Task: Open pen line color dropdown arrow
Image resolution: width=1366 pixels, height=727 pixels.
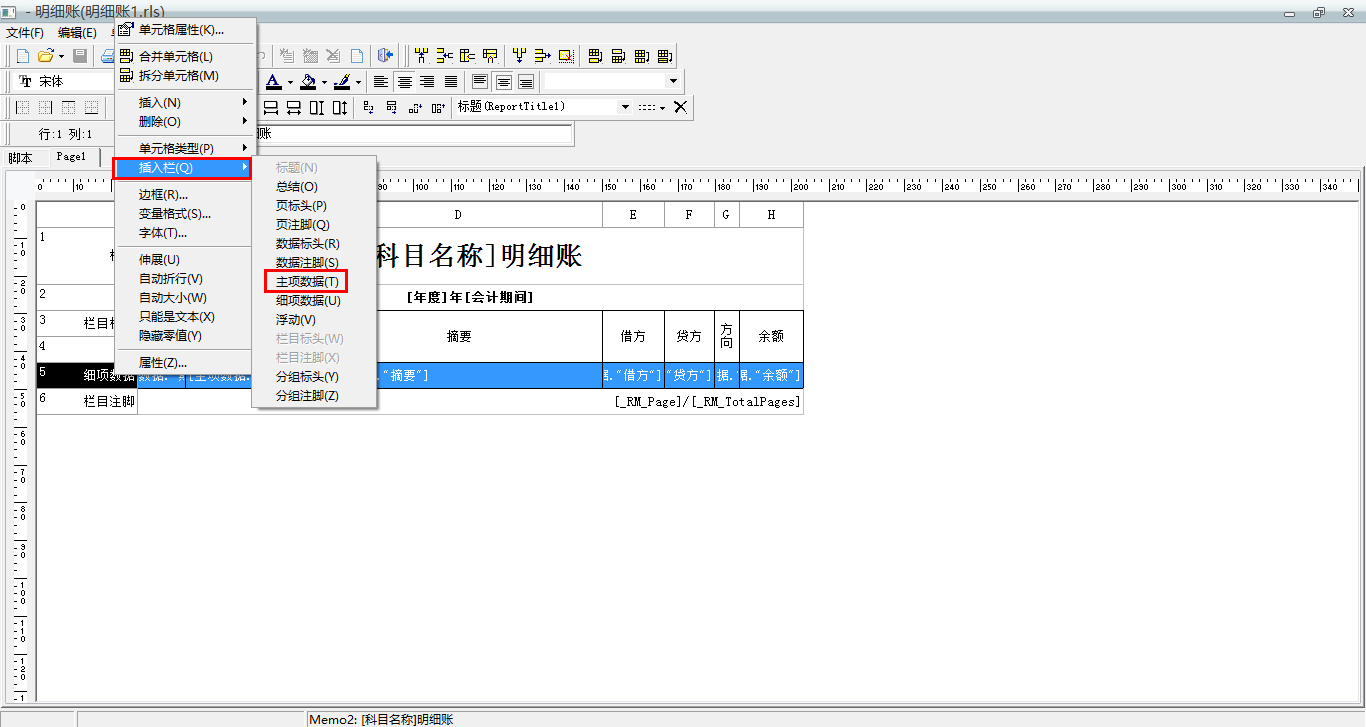Action: [x=358, y=82]
